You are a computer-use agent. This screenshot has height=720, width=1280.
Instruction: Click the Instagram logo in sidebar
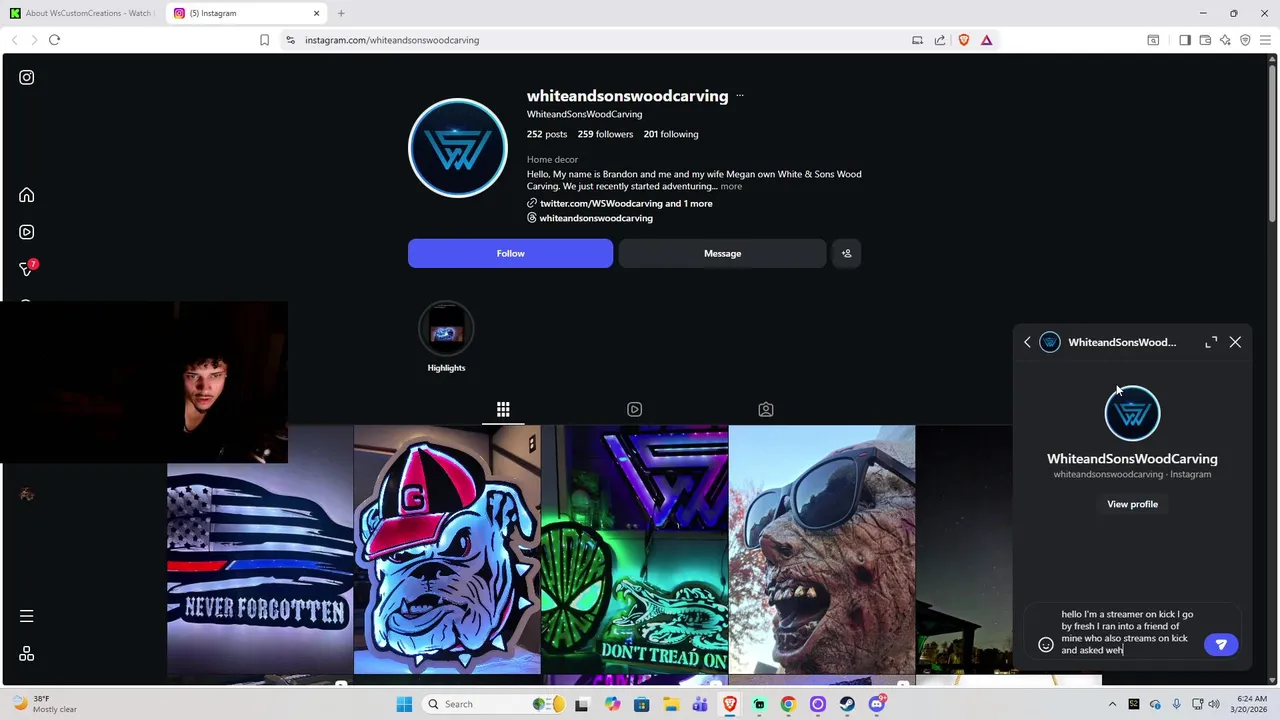click(27, 77)
